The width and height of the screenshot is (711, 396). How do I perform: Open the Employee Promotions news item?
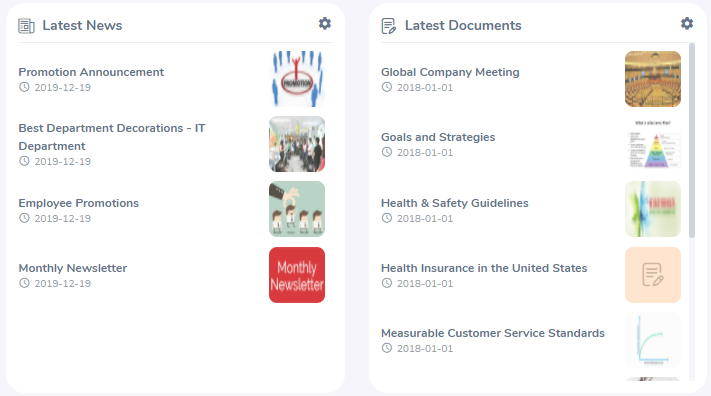coord(78,203)
